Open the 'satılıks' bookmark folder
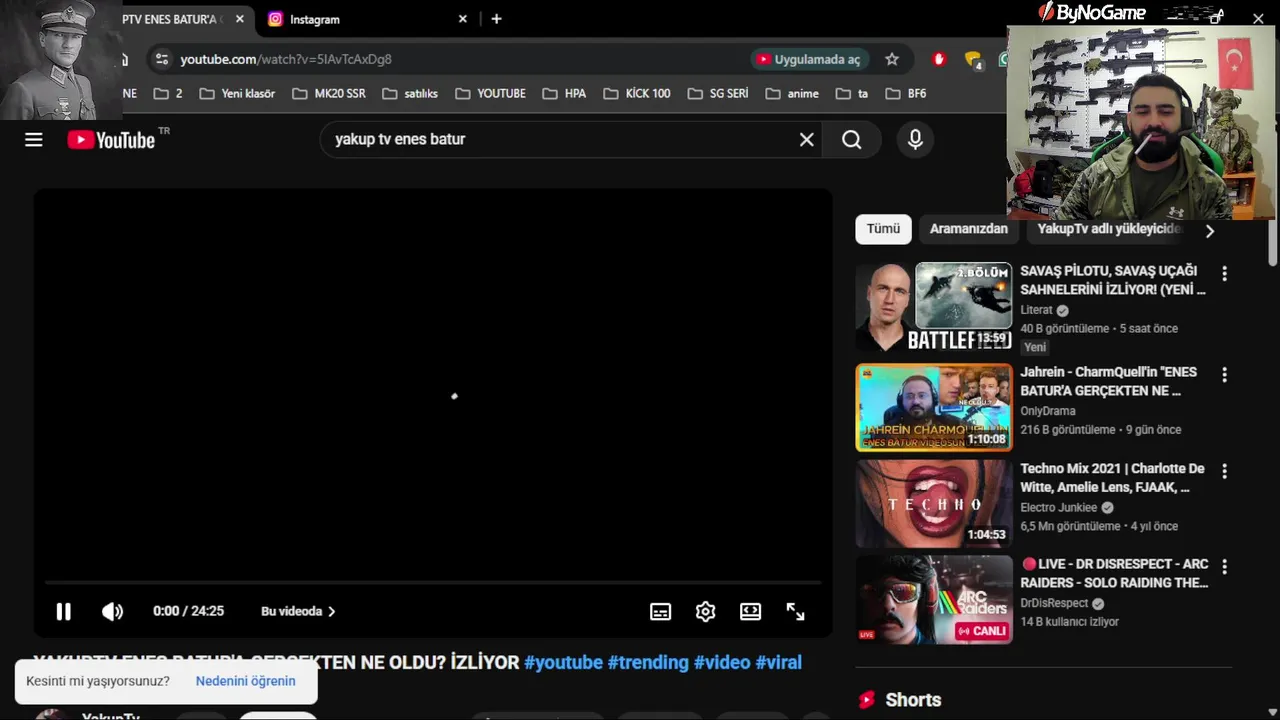Image resolution: width=1280 pixels, height=720 pixels. click(410, 93)
